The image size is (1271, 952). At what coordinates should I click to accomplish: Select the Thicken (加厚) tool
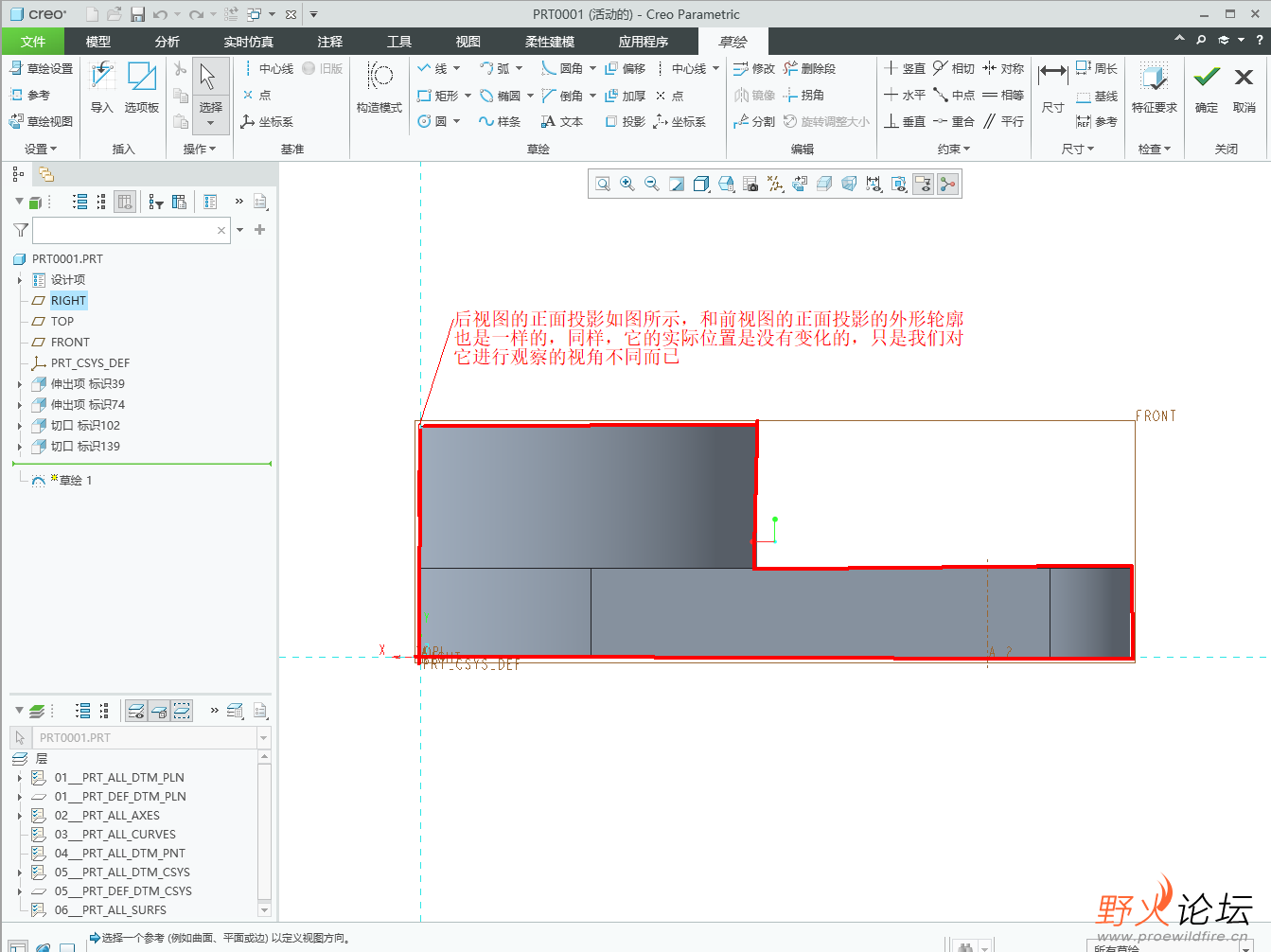(626, 95)
